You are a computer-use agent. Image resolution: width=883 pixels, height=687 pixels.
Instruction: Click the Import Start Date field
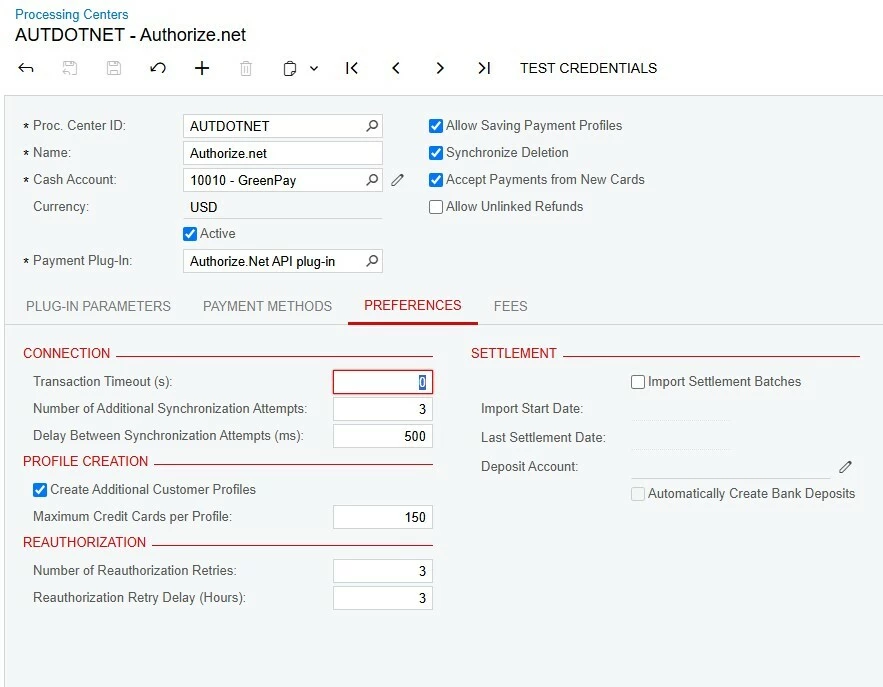681,409
